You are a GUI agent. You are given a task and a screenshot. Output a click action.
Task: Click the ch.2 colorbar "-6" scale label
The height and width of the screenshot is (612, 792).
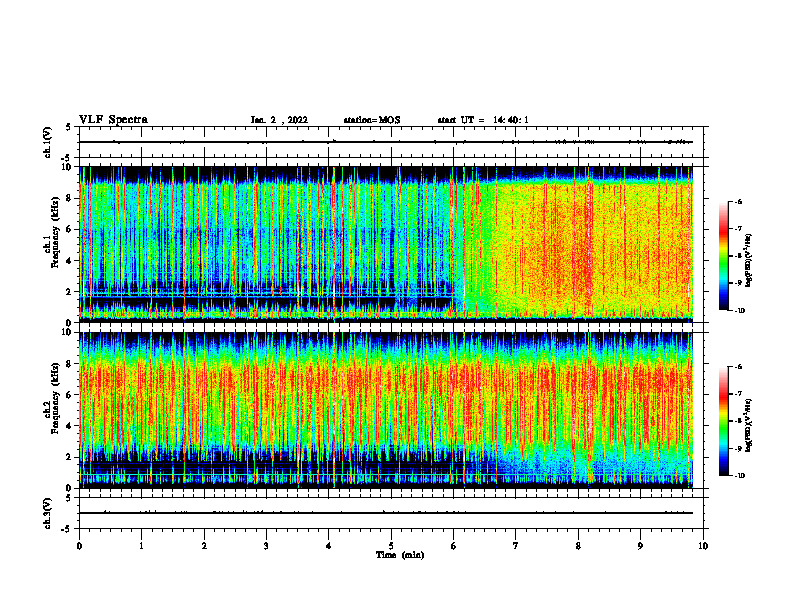click(739, 367)
